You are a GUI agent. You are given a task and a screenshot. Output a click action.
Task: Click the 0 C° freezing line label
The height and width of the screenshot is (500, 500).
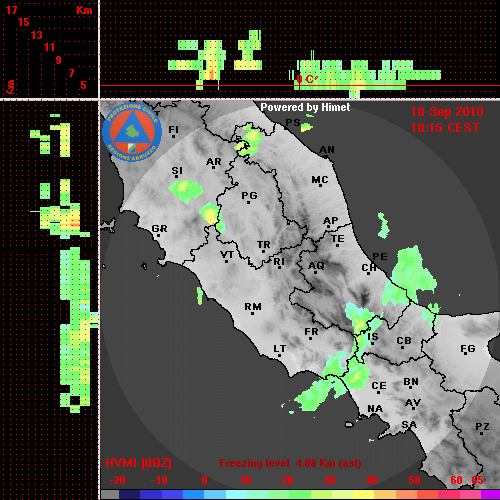coord(306,79)
